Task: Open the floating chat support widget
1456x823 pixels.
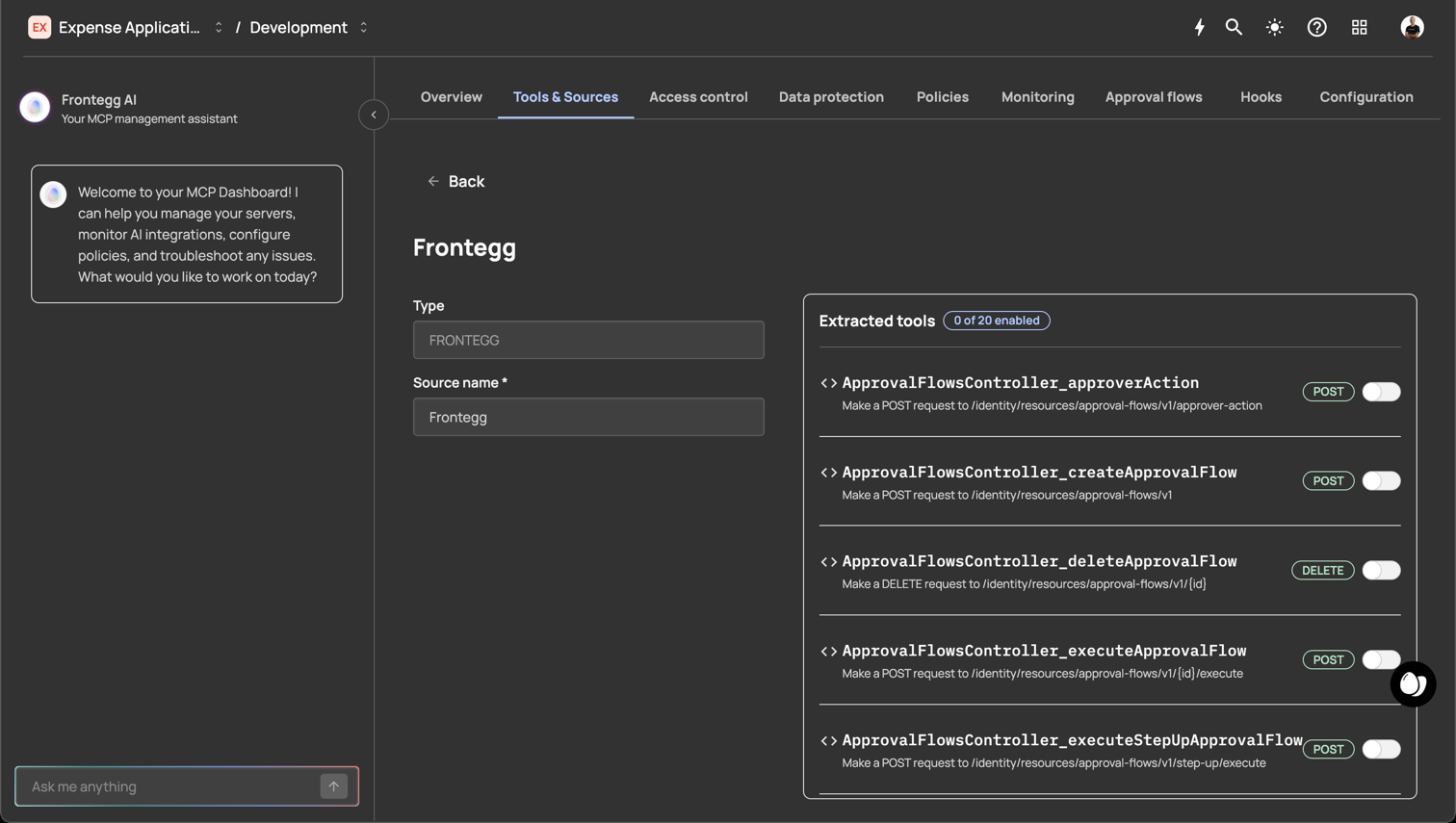Action: click(1412, 684)
